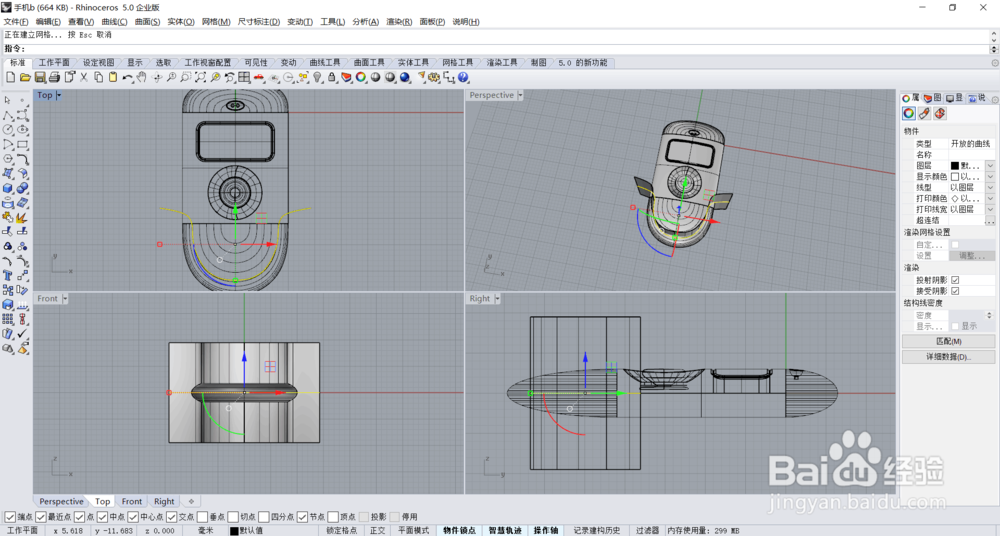Switch to the 实体工具 toolbar tab
Screen dimensions: 1000x536
(x=413, y=63)
